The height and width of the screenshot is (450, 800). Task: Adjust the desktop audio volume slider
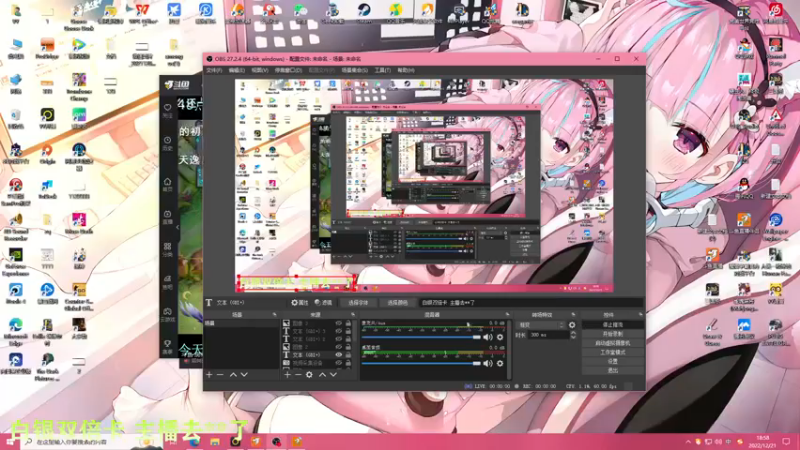(x=421, y=363)
